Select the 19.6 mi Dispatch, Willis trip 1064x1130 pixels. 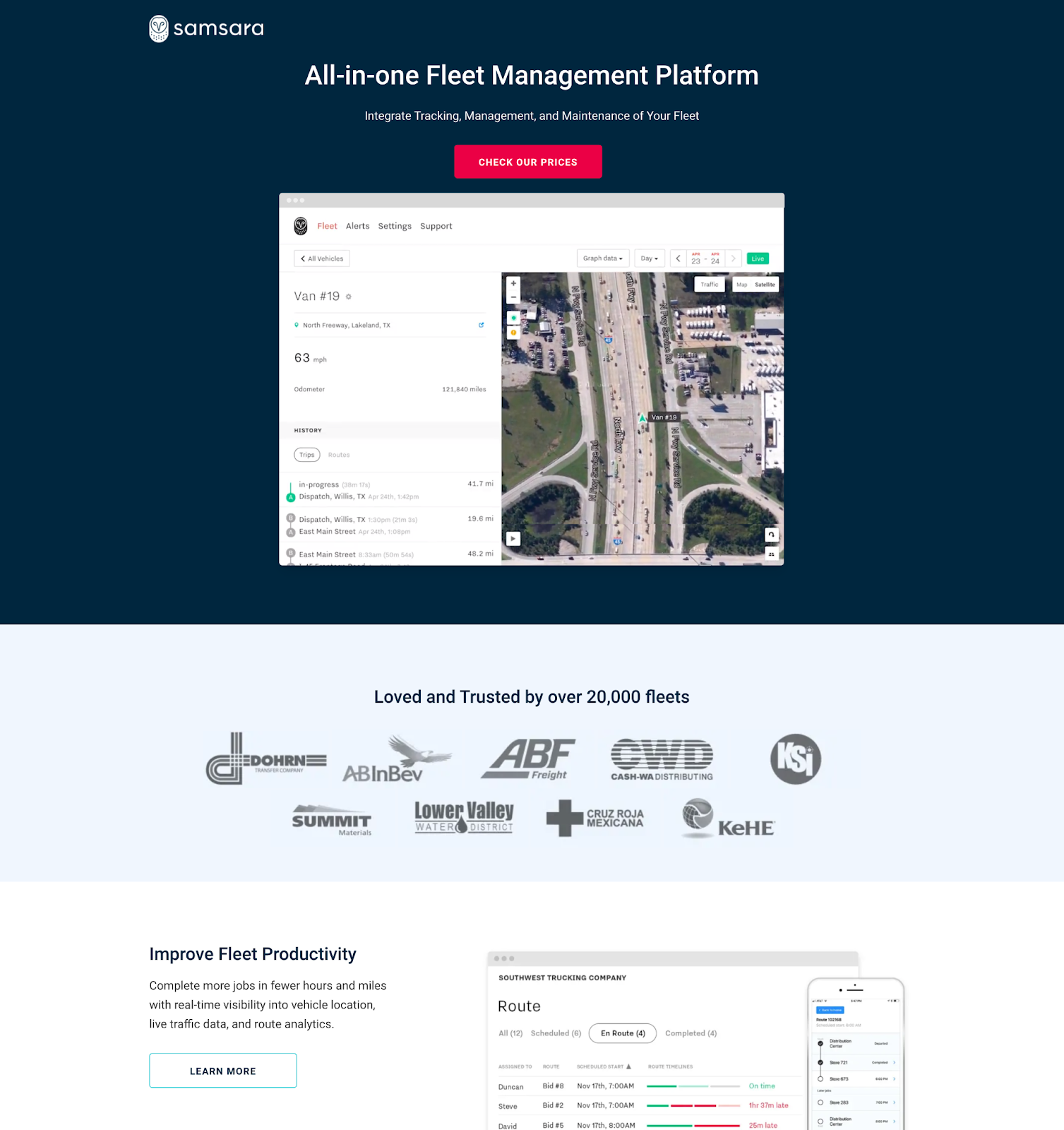390,525
